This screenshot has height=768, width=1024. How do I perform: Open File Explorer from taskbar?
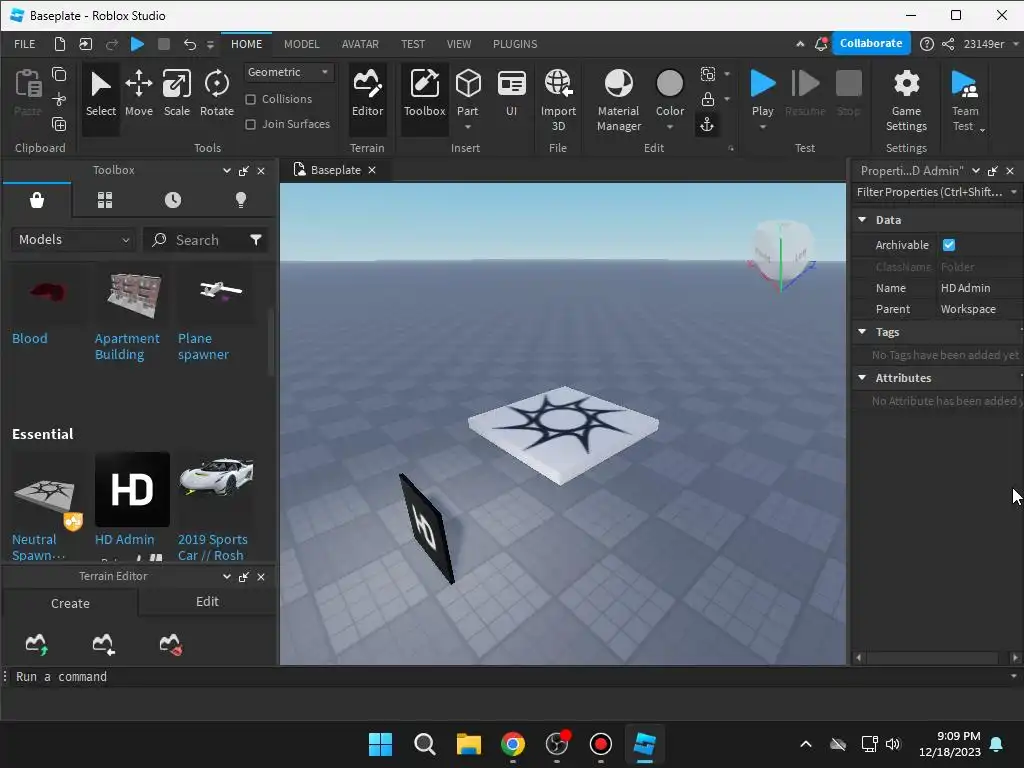[468, 744]
